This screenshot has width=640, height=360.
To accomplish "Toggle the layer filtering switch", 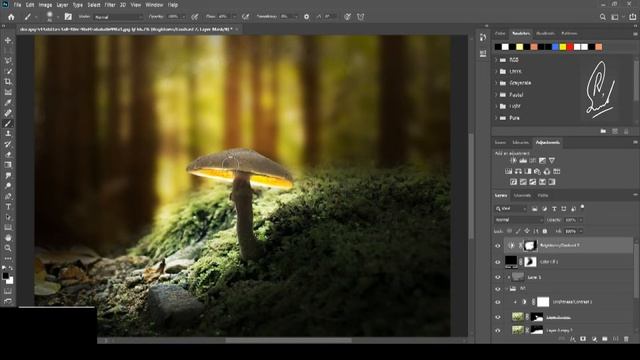I will (x=582, y=207).
